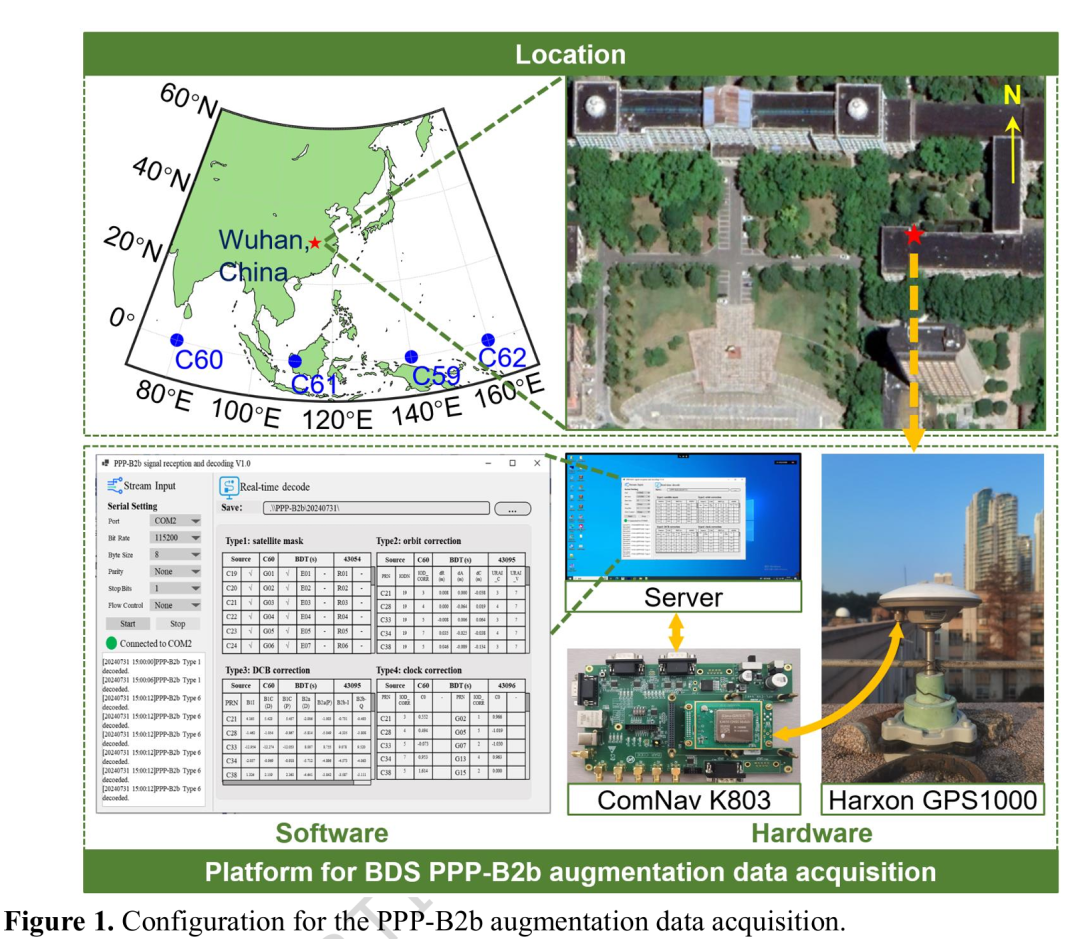
Task: Close the PPP-B2b decoding window
Action: coord(537,463)
